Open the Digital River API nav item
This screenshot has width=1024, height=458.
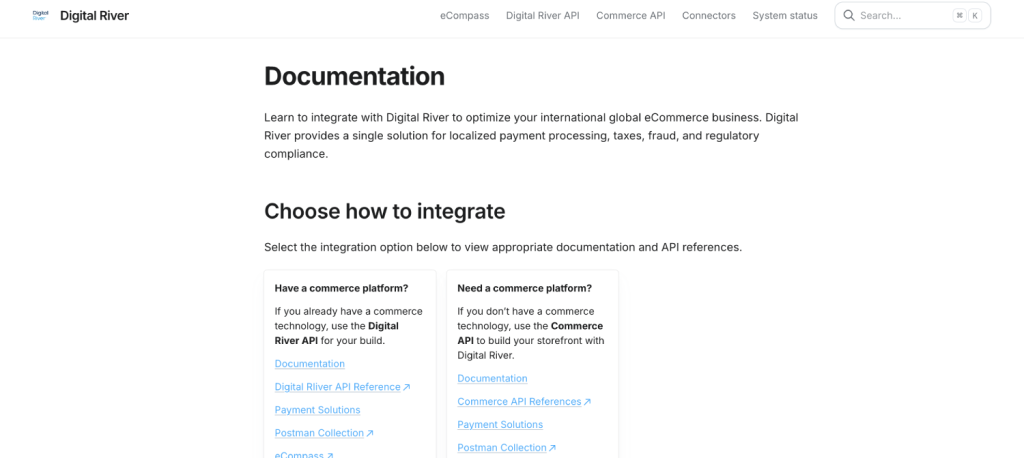[542, 16]
